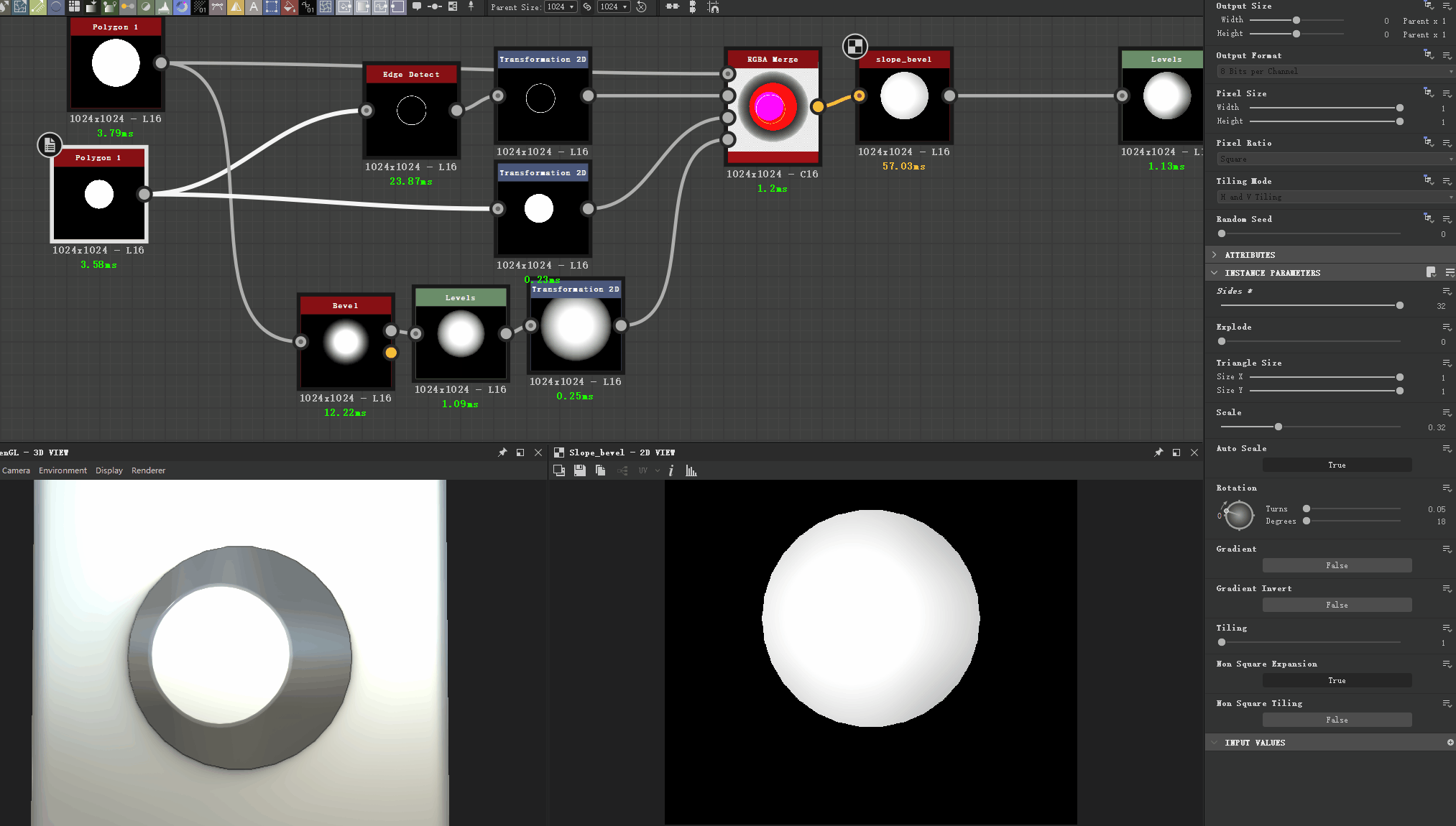The height and width of the screenshot is (826, 1456).
Task: Click the link chain icon between parent sizes
Action: click(x=587, y=7)
